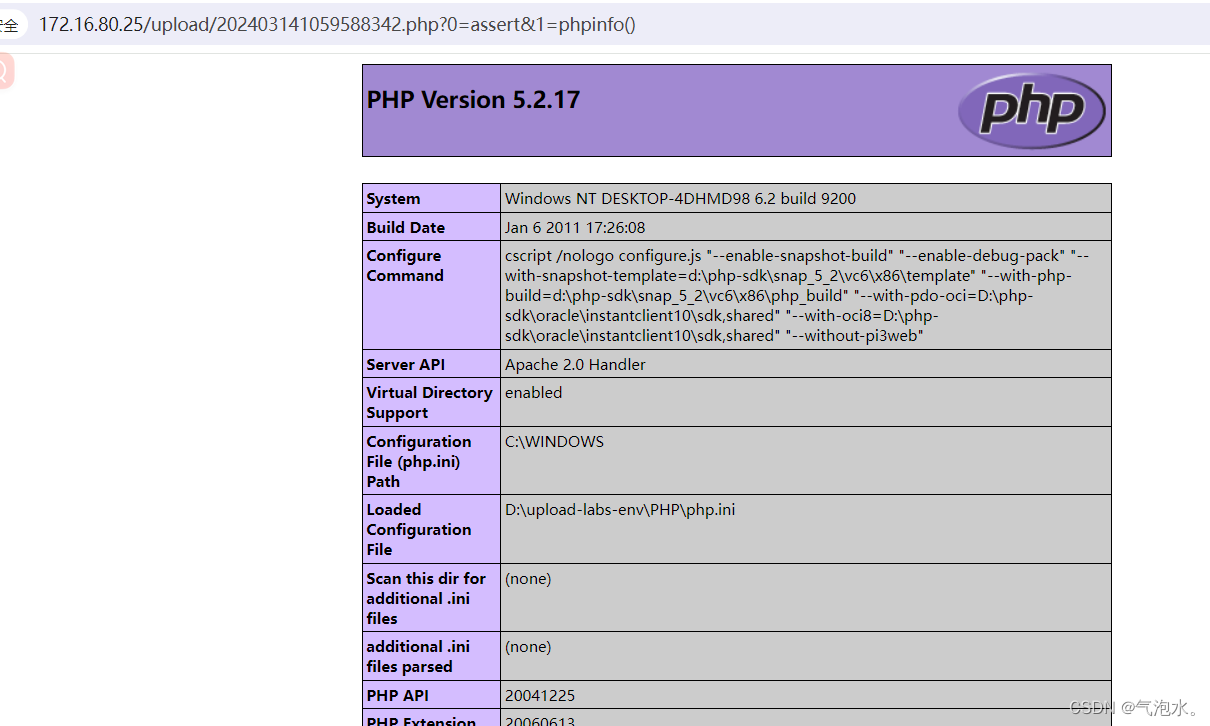
Task: Select the Apache 2.0 Handler value
Action: click(575, 364)
